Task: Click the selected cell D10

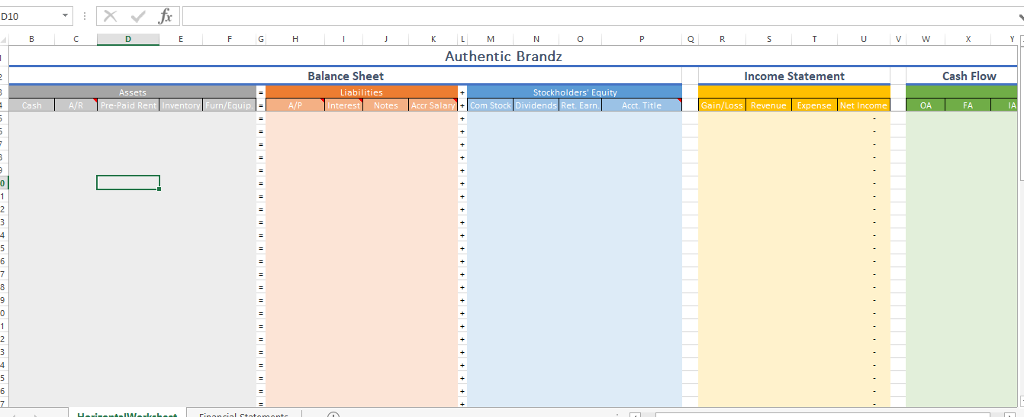Action: click(x=128, y=183)
